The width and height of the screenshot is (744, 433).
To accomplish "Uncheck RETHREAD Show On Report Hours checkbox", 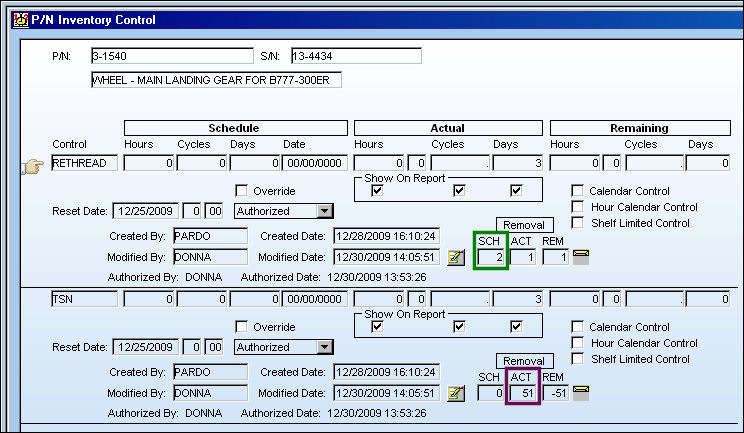I will (377, 191).
